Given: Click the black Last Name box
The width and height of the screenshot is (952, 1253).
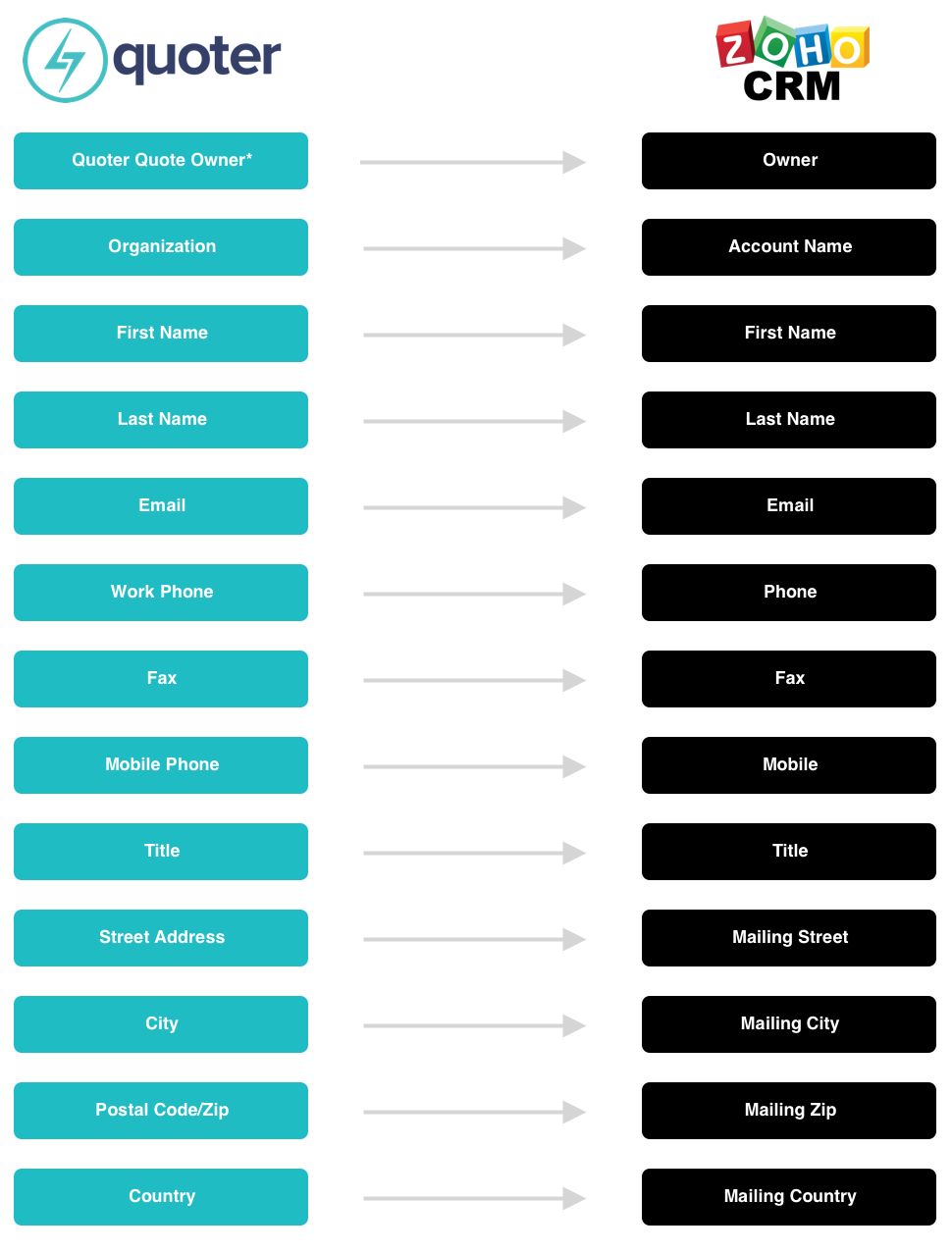Looking at the screenshot, I should [789, 420].
